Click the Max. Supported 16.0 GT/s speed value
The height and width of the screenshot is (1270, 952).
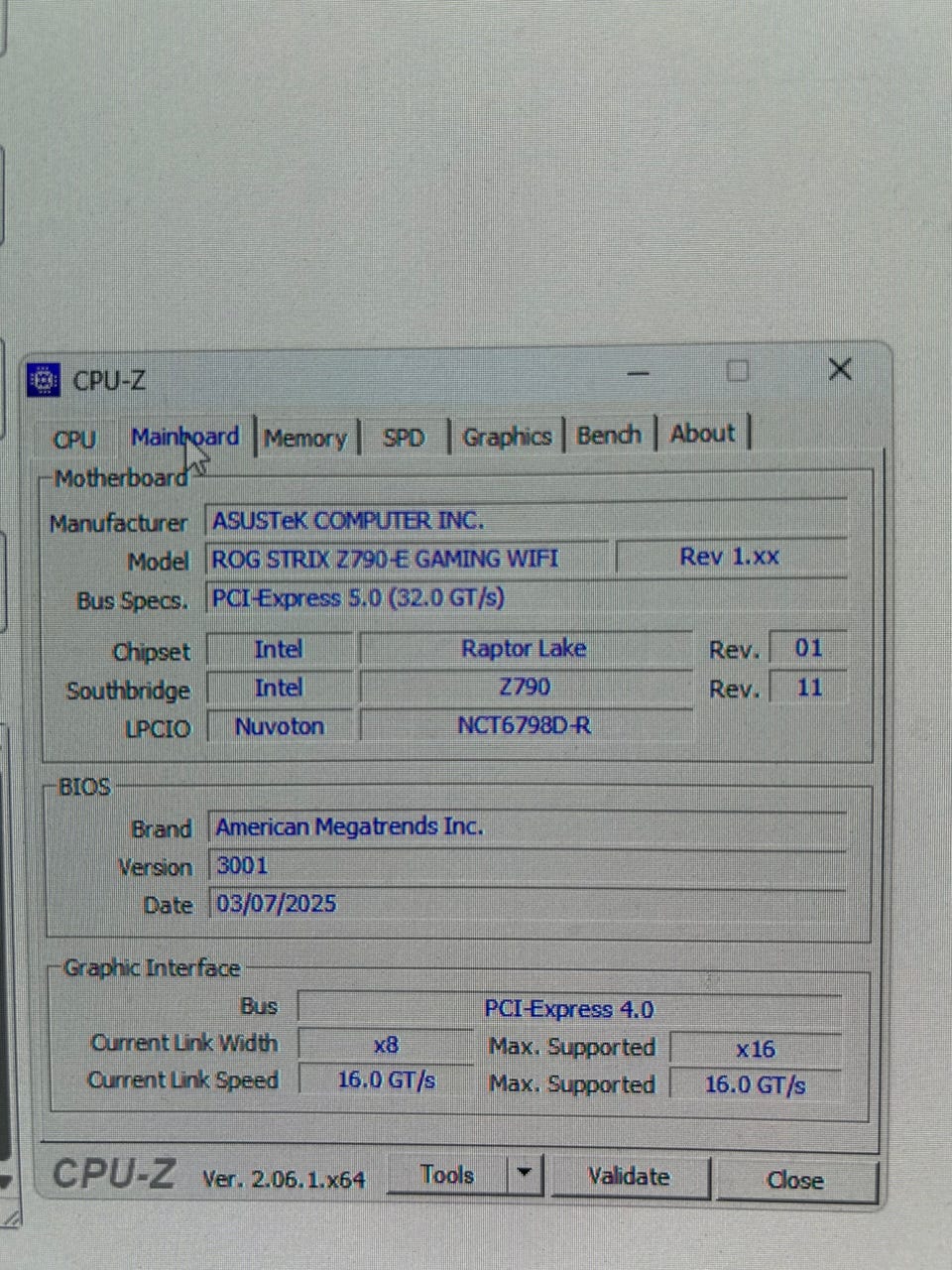pos(756,1084)
